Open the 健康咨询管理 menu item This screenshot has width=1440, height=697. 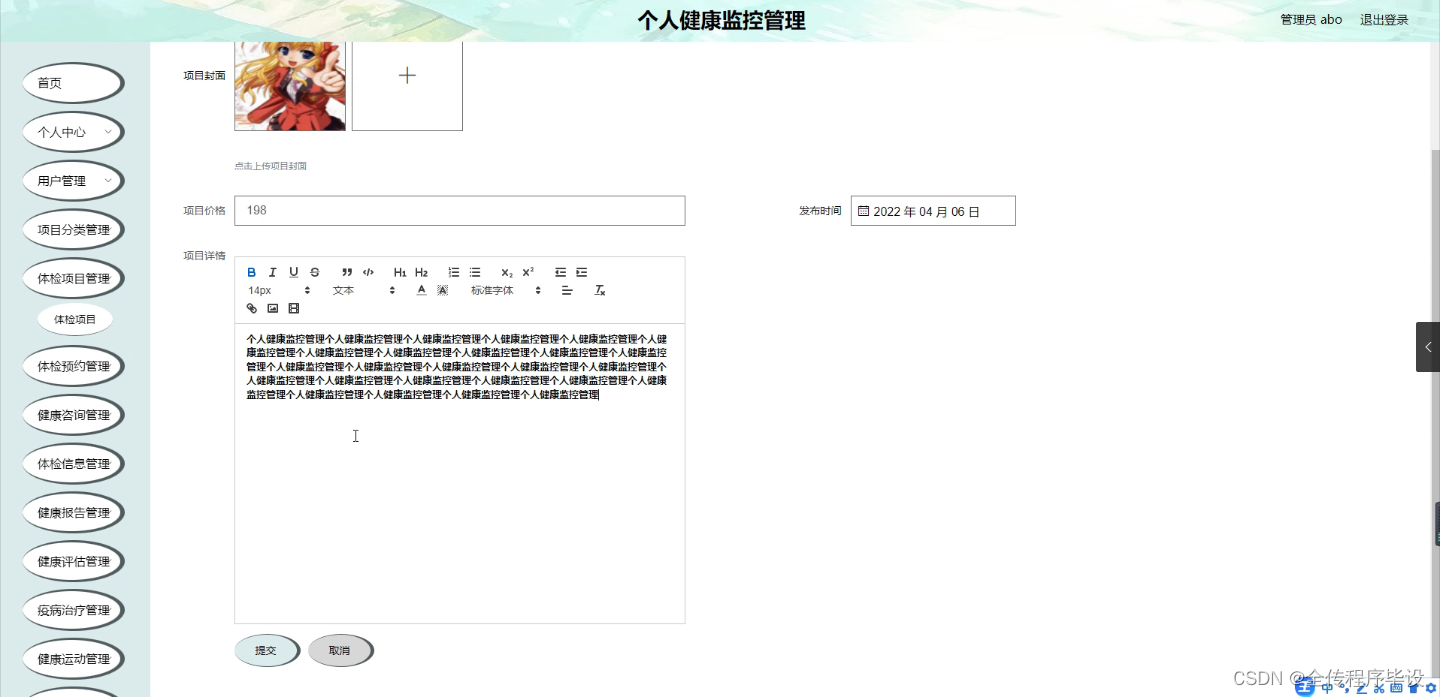coord(72,415)
